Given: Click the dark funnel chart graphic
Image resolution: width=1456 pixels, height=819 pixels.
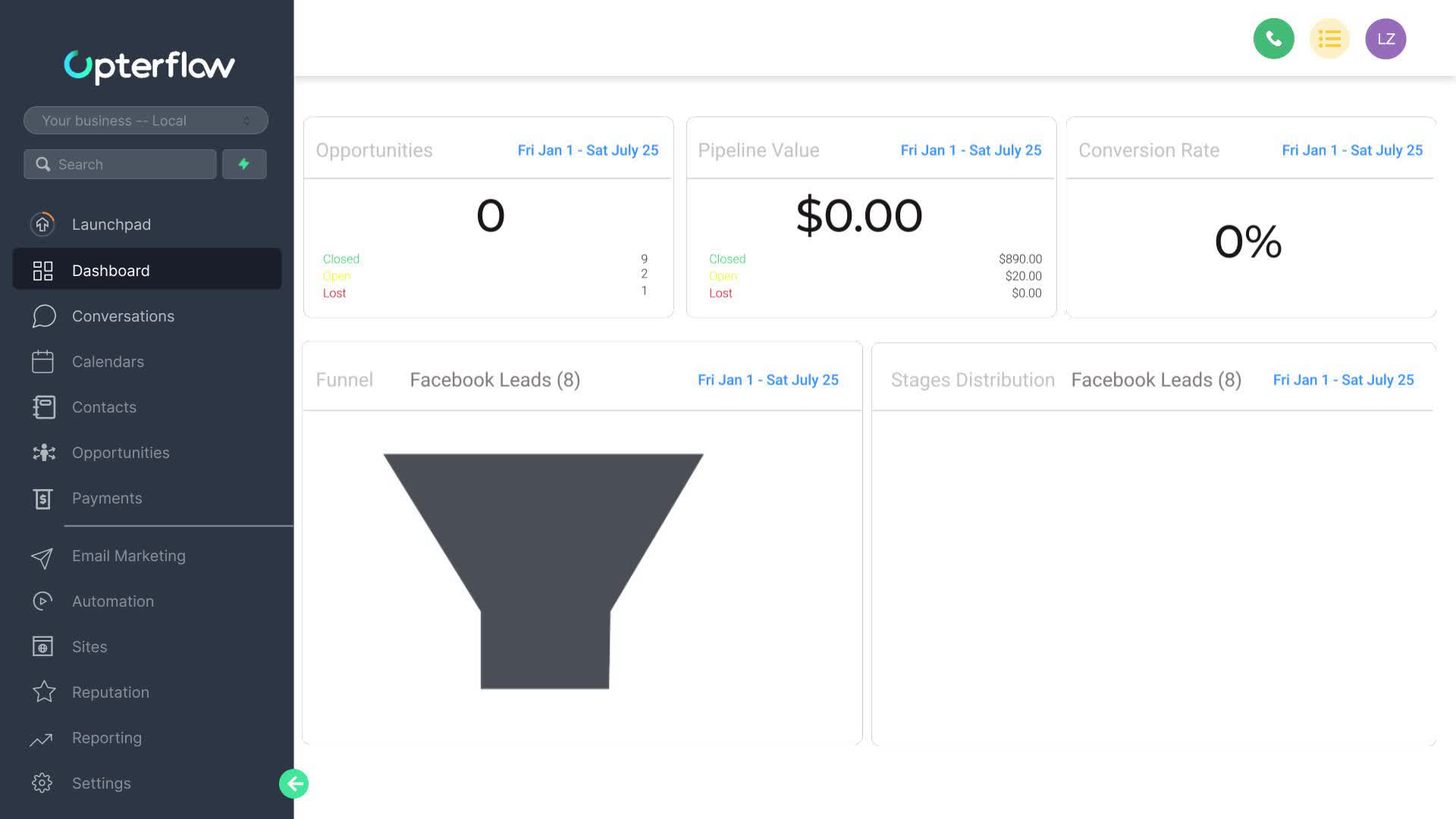Looking at the screenshot, I should point(544,546).
